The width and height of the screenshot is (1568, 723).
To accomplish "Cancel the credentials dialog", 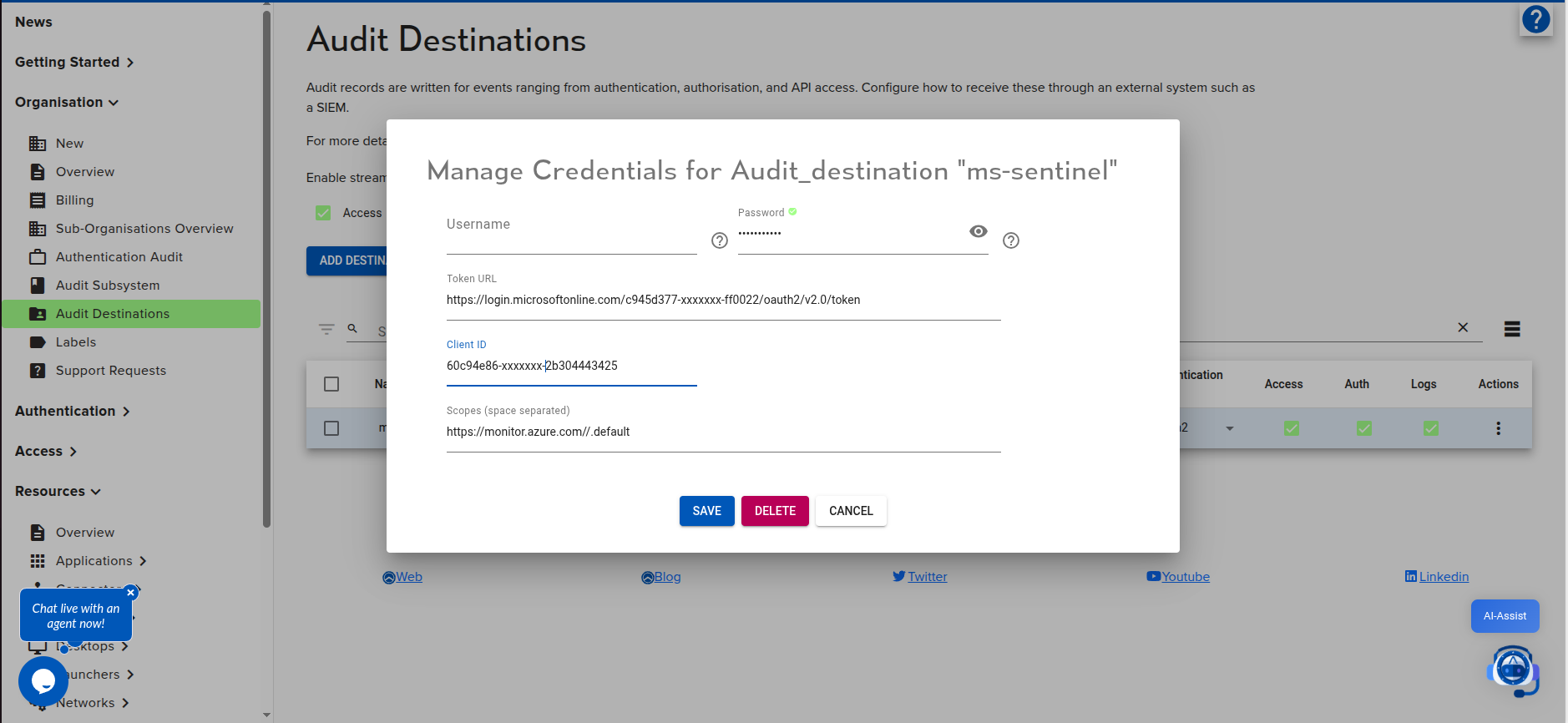I will pyautogui.click(x=851, y=511).
